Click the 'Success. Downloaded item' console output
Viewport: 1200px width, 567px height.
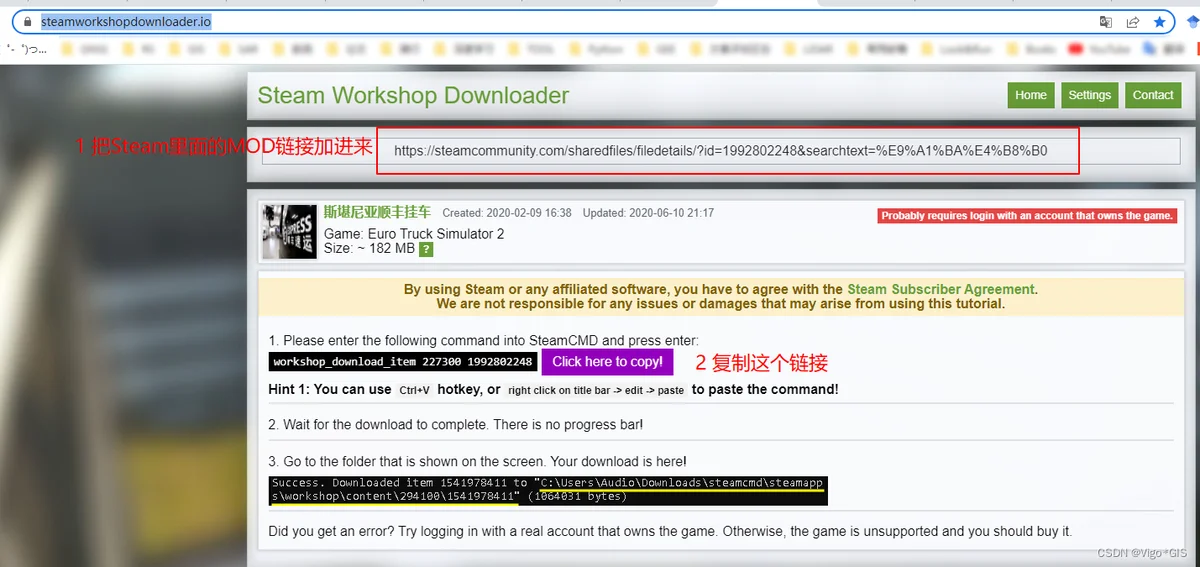[x=547, y=489]
